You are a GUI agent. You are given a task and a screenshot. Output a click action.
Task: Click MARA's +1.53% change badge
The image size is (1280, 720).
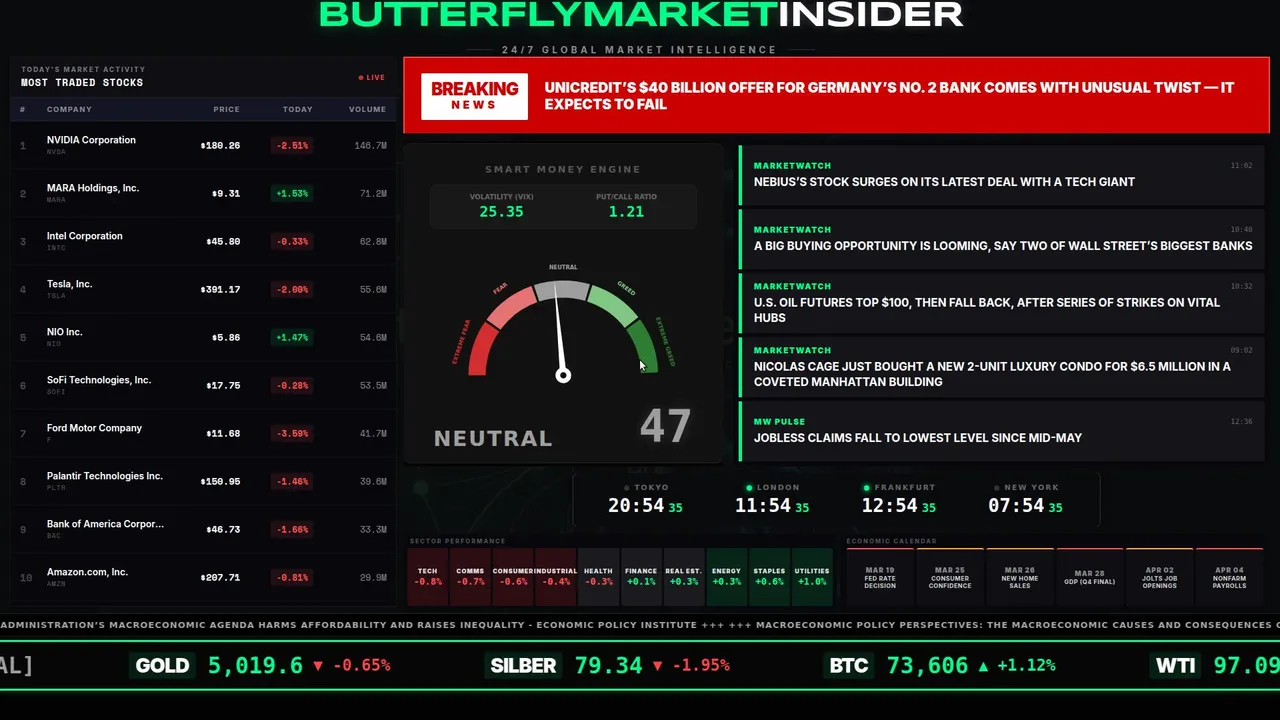coord(292,193)
